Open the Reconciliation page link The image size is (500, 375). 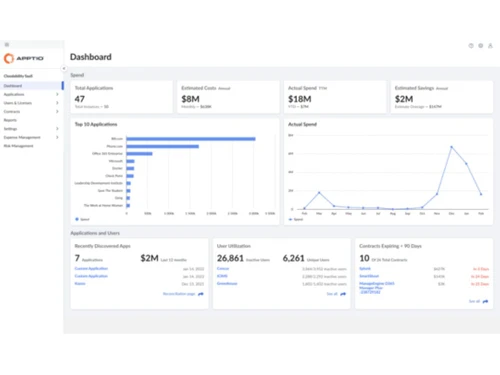[x=179, y=294]
